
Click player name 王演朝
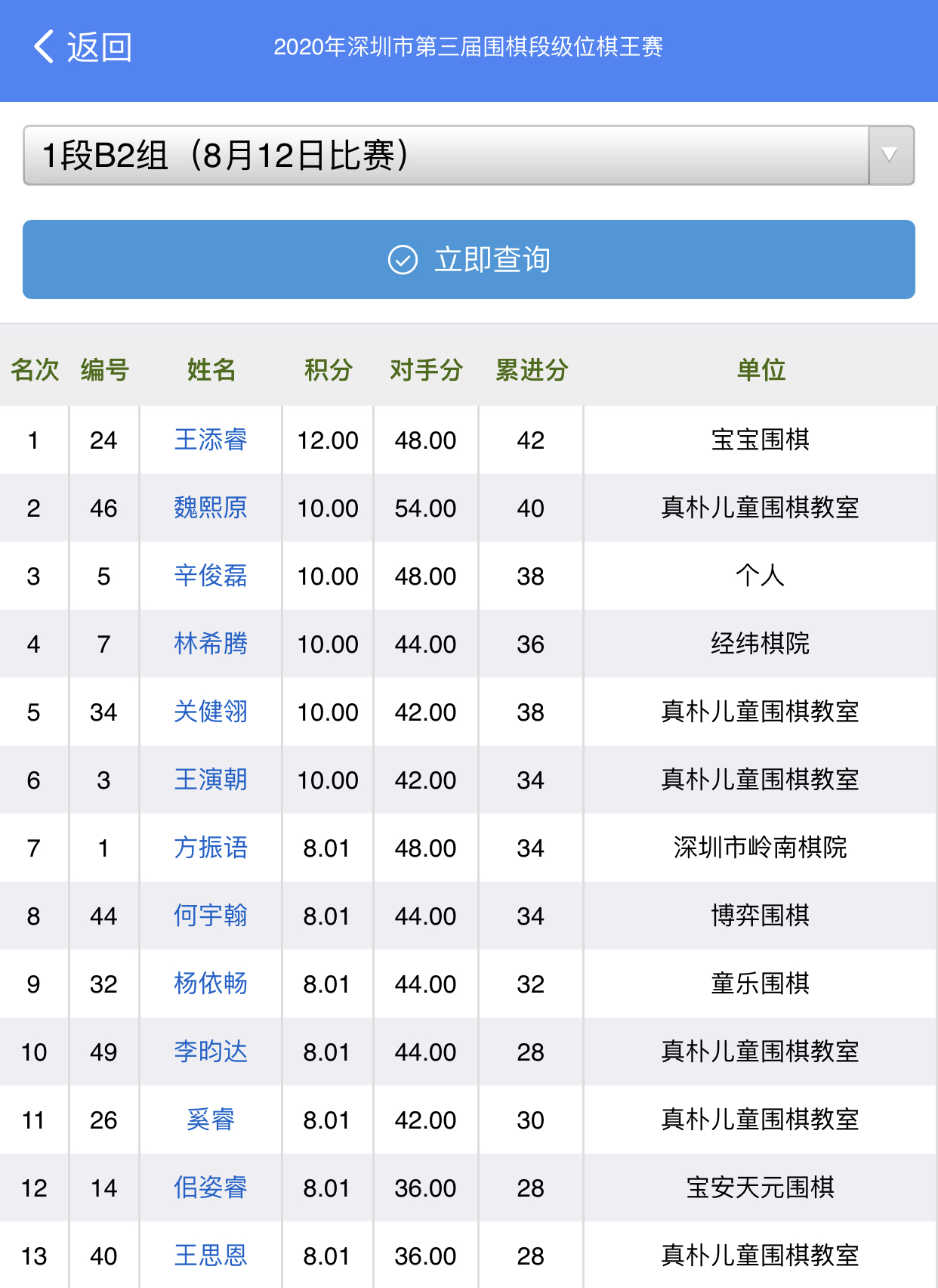coord(211,780)
